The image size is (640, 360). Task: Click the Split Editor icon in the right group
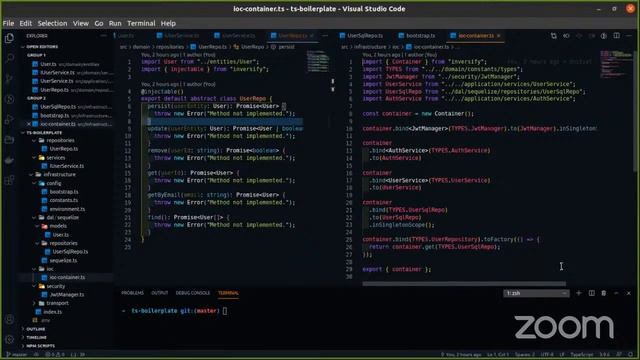pos(617,36)
